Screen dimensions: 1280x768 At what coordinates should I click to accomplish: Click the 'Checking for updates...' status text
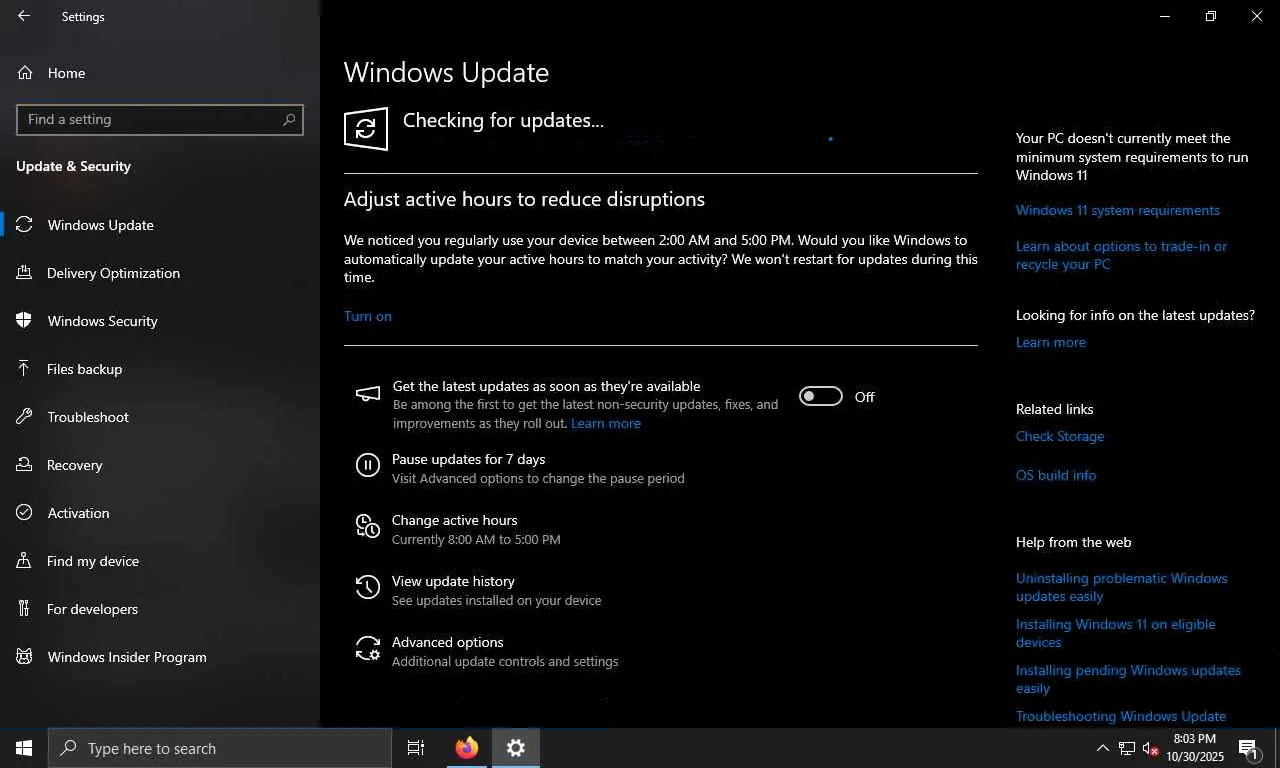503,120
